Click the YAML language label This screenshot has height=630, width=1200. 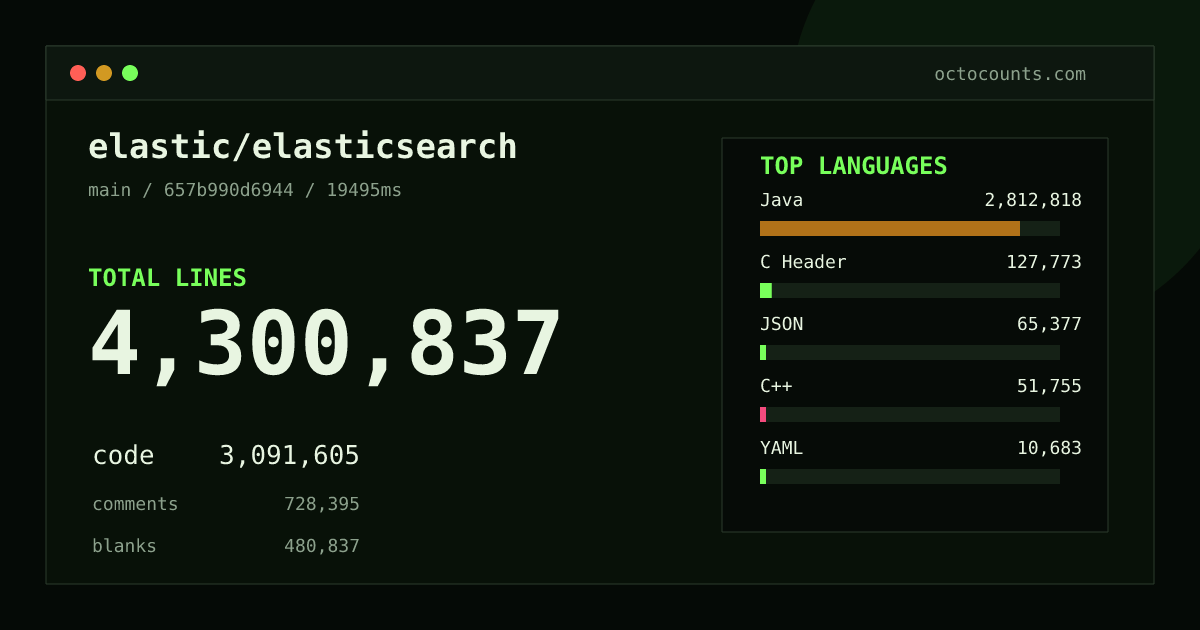coord(781,448)
